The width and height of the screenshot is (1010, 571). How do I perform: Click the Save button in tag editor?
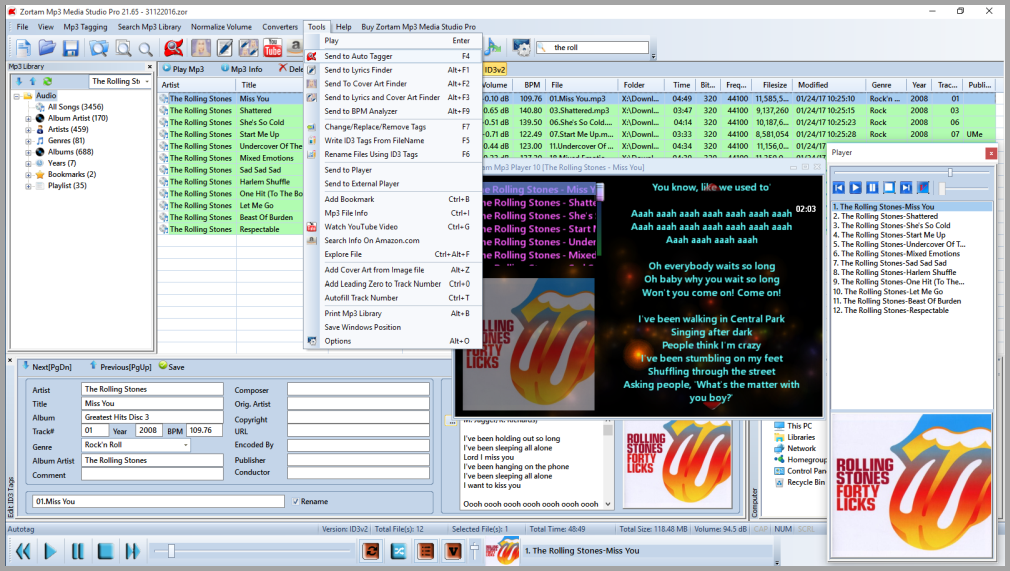pos(171,367)
